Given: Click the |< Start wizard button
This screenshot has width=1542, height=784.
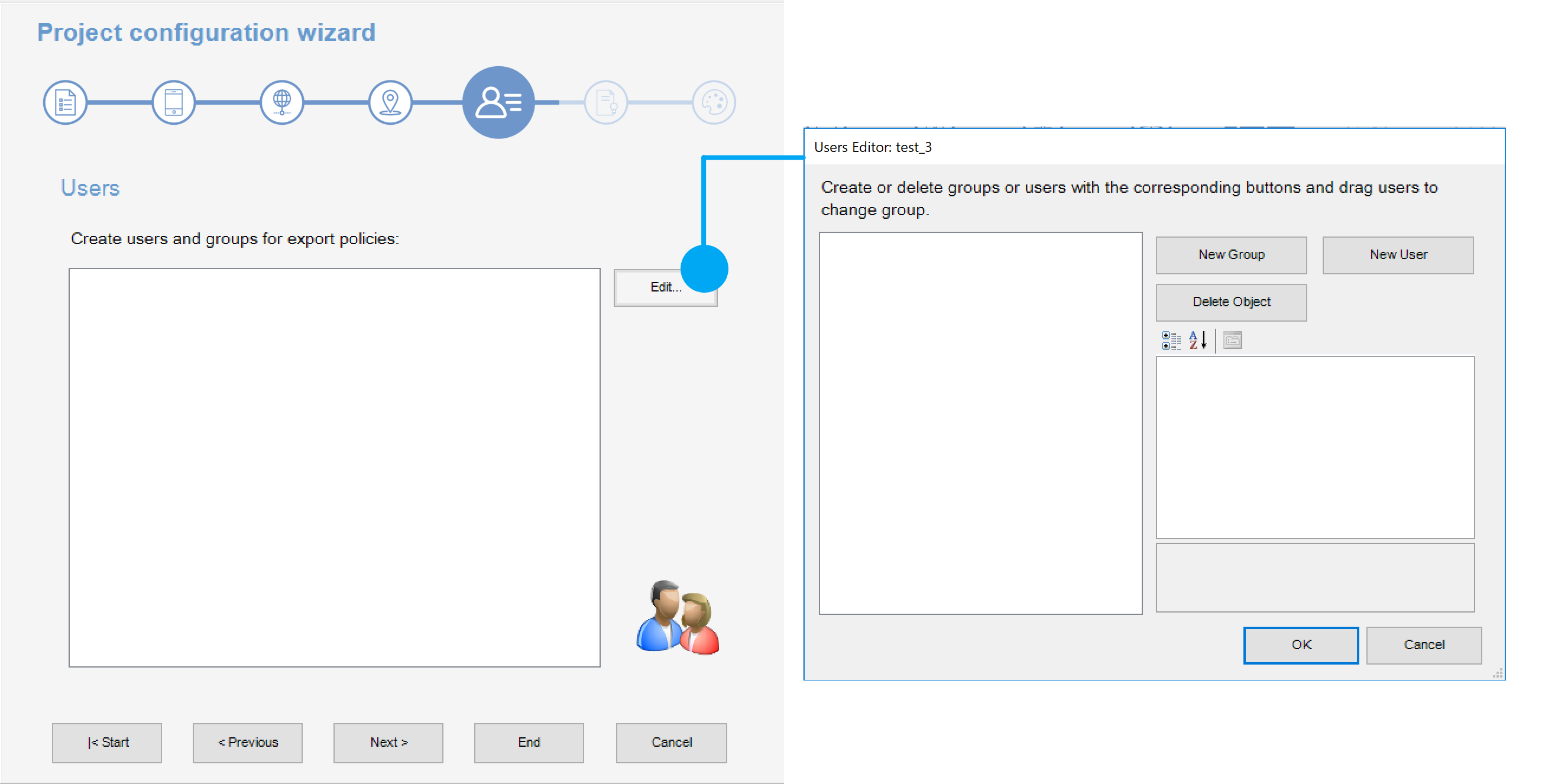Looking at the screenshot, I should coord(107,743).
